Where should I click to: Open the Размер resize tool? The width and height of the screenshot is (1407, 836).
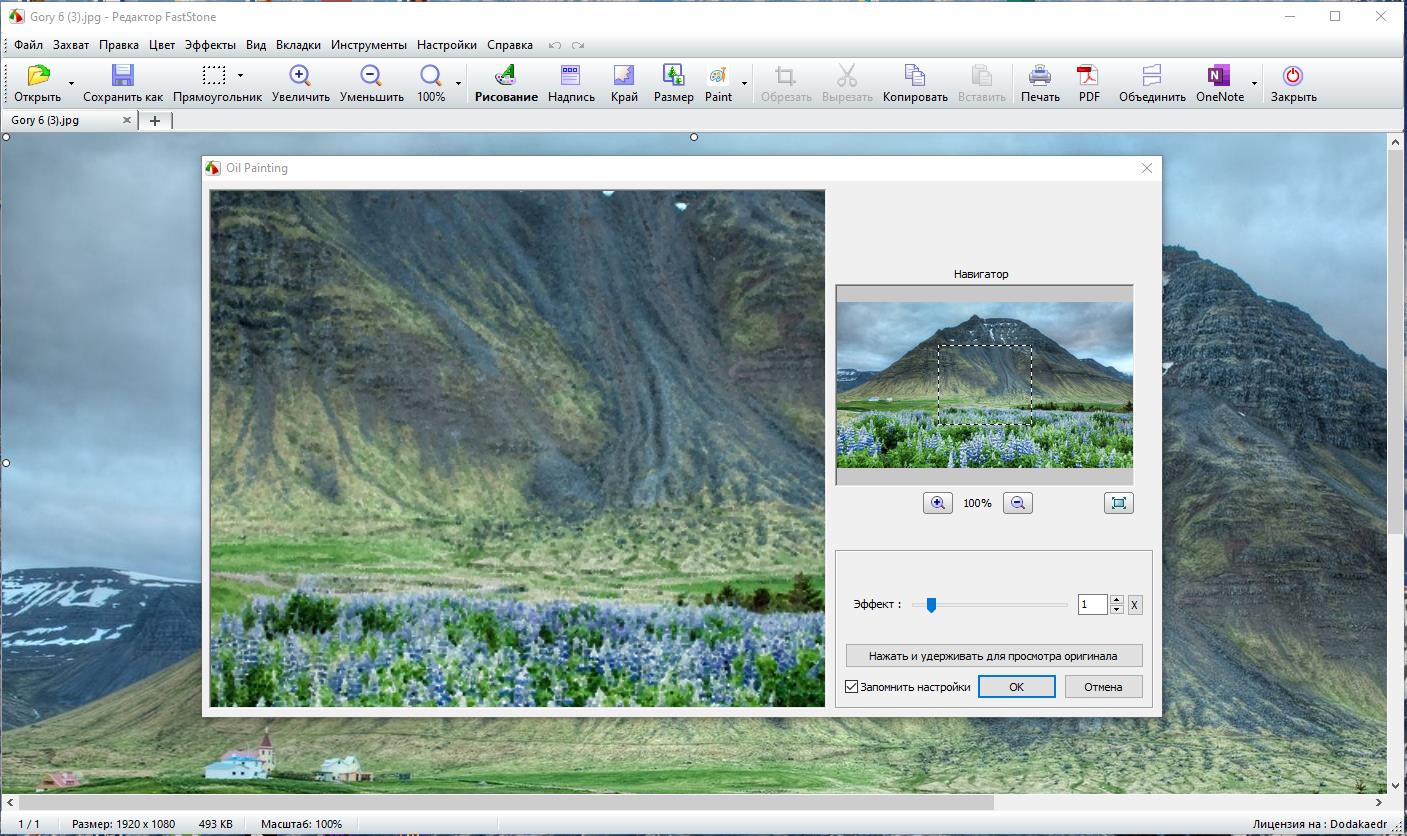click(673, 76)
